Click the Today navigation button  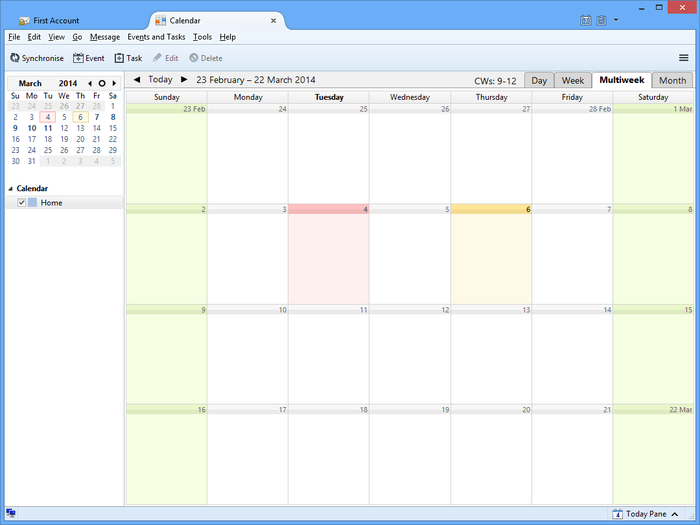pyautogui.click(x=160, y=79)
